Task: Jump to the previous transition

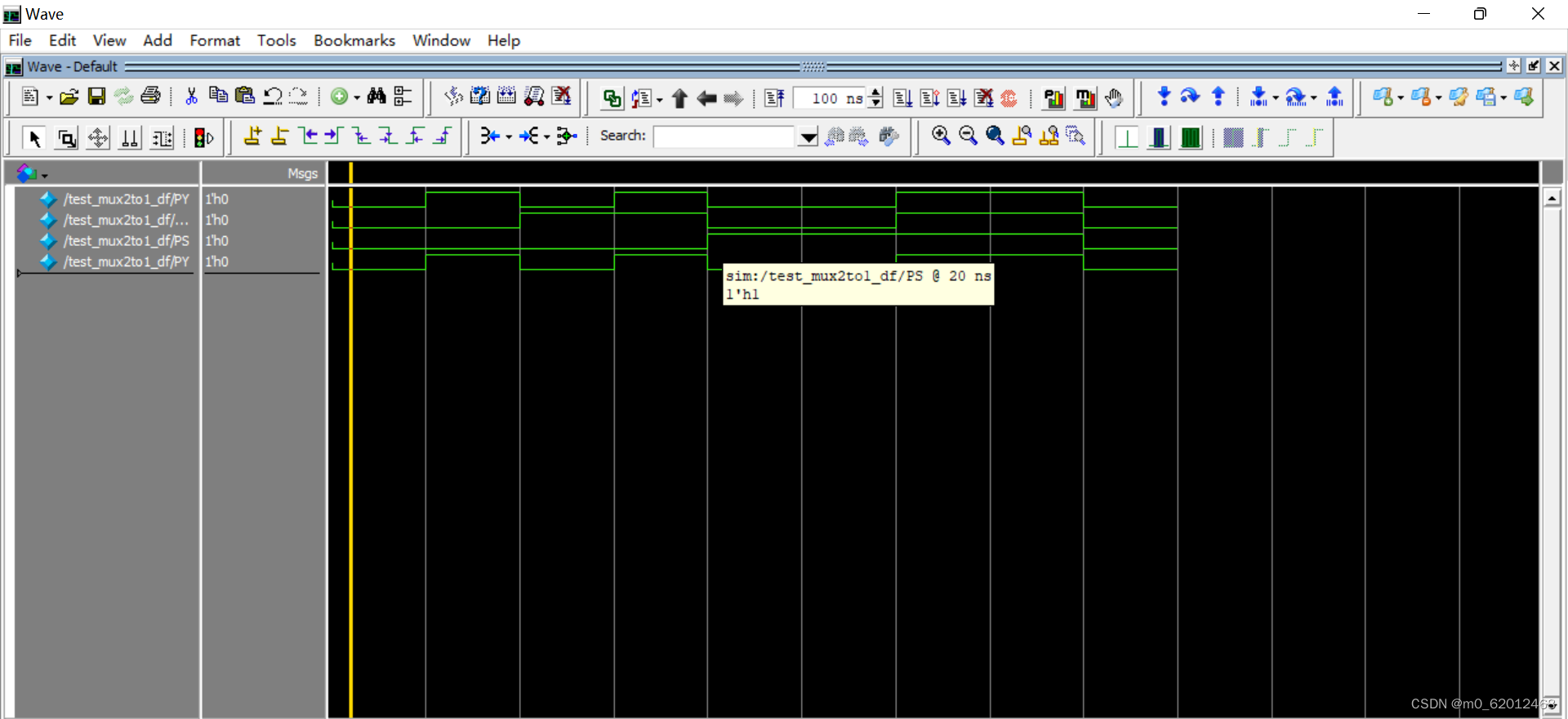Action: pos(308,136)
